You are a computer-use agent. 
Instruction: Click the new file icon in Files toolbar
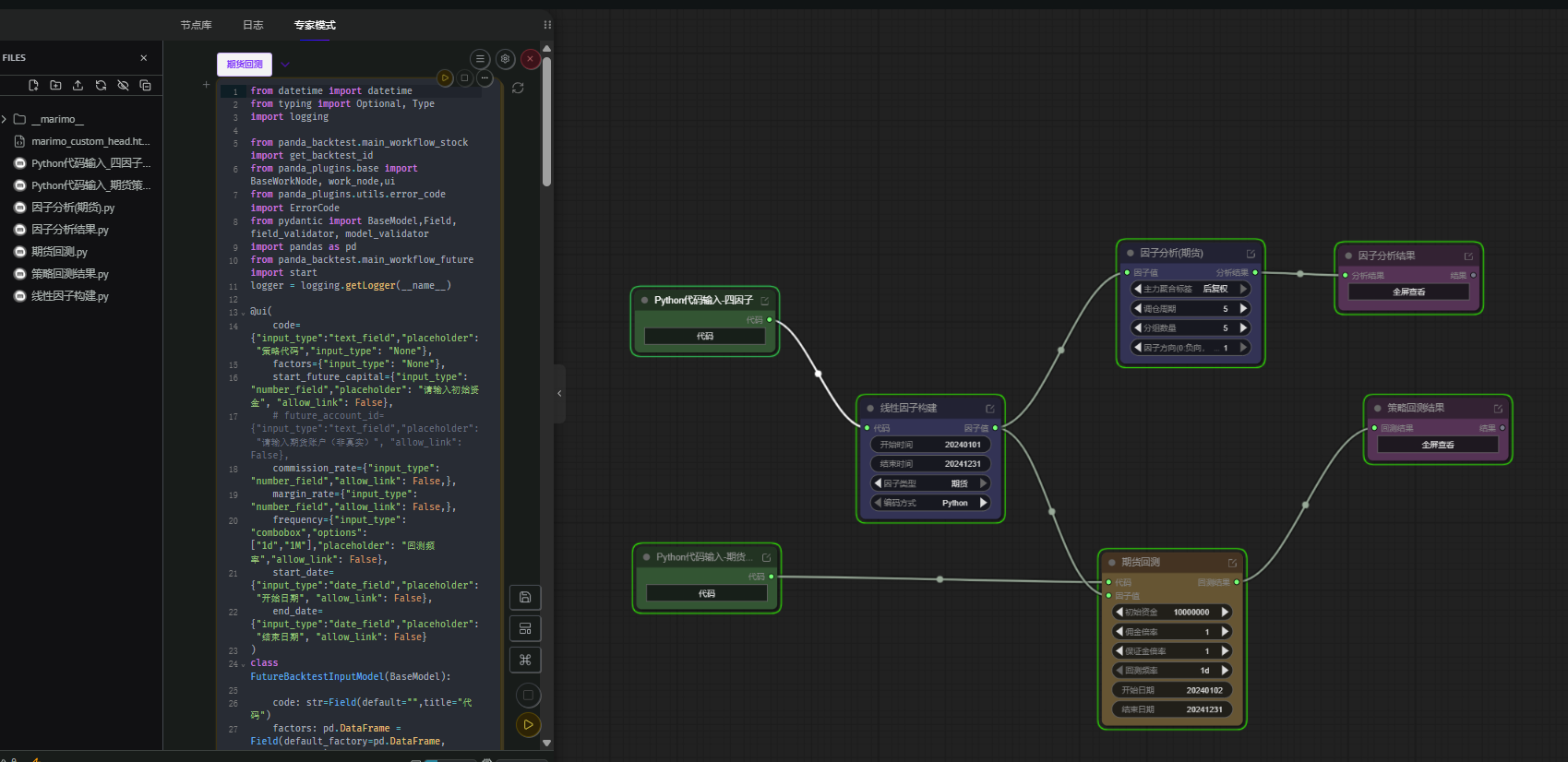tap(33, 85)
